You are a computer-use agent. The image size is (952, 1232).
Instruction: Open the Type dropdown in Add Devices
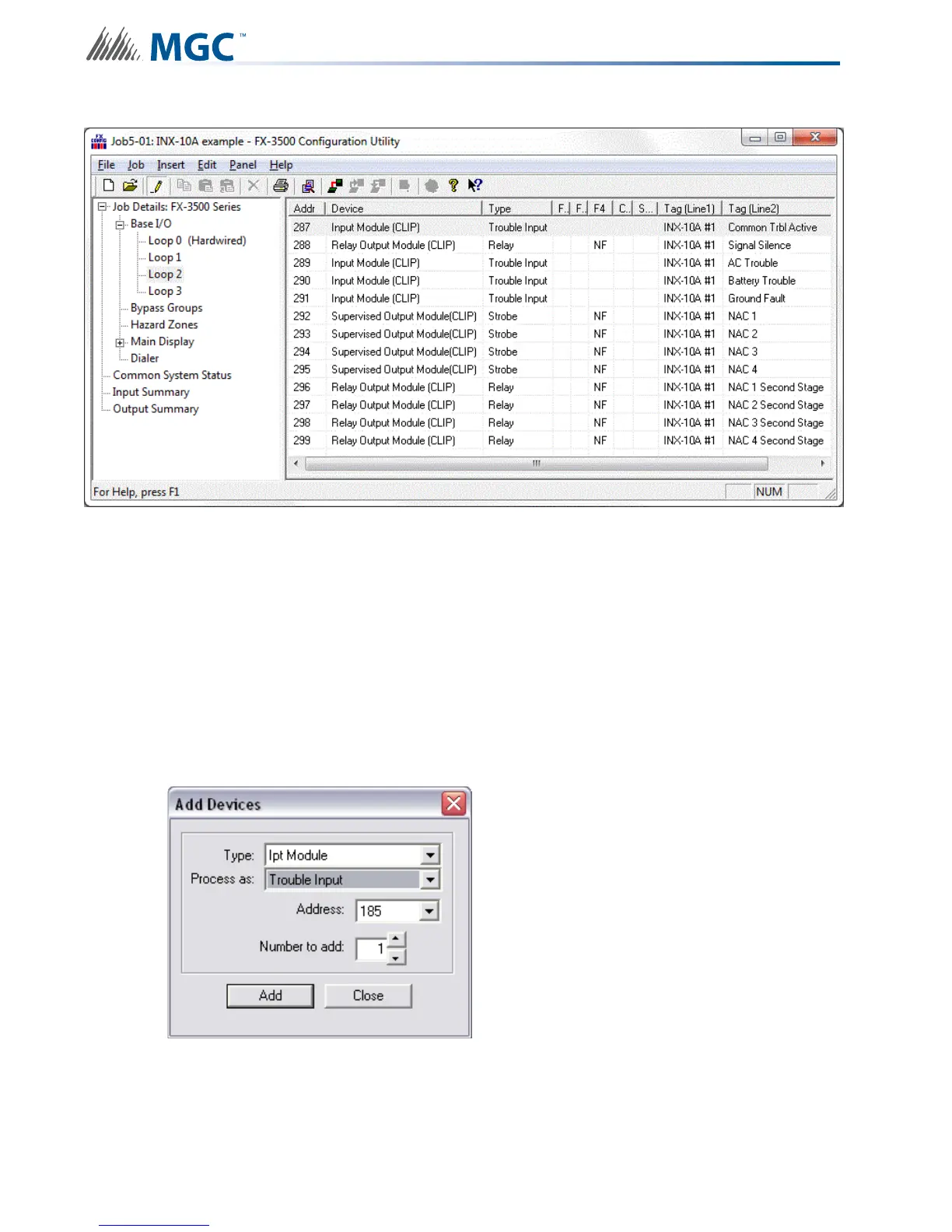point(430,855)
